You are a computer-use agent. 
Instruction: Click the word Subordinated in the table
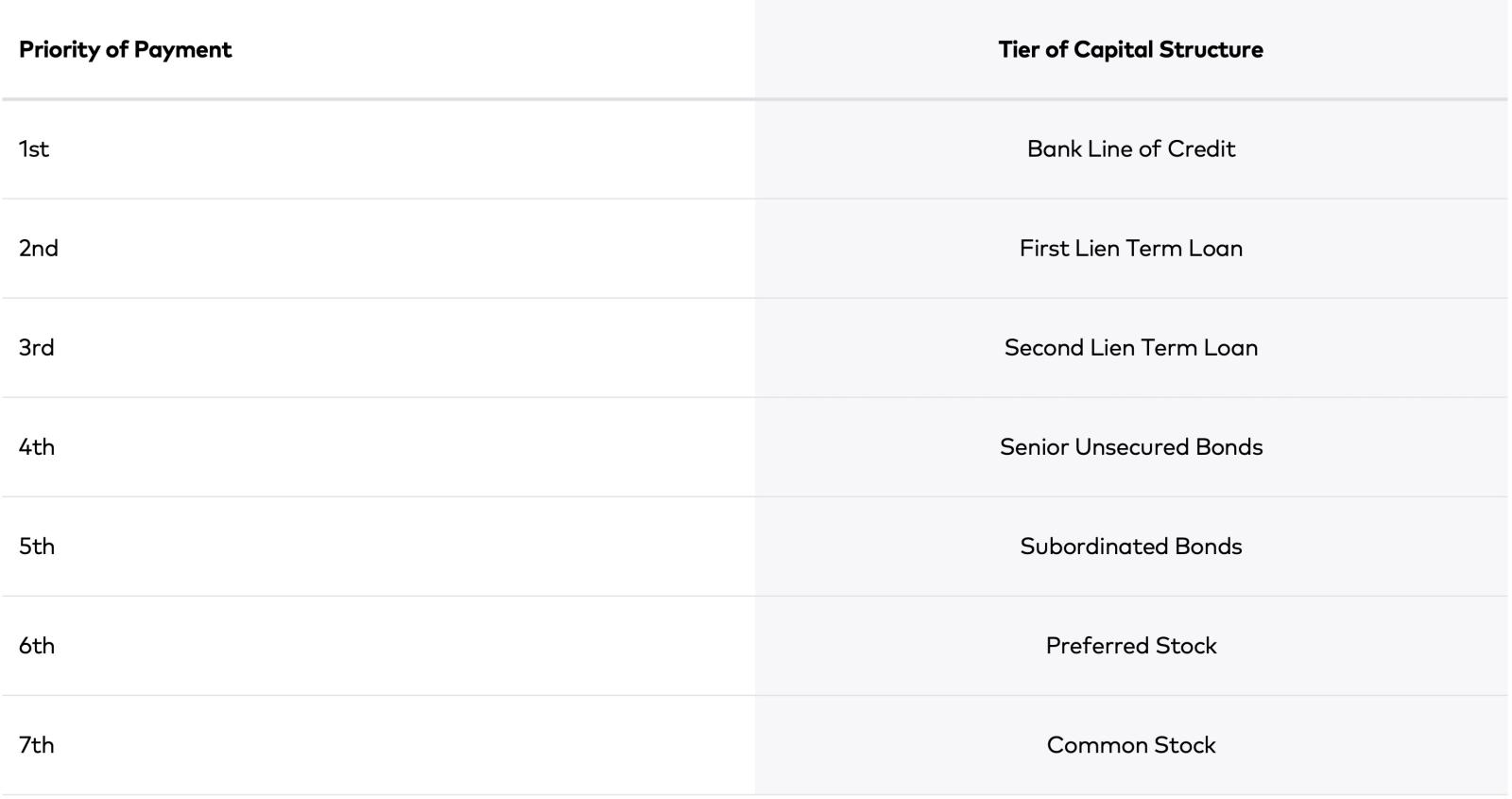1093,546
